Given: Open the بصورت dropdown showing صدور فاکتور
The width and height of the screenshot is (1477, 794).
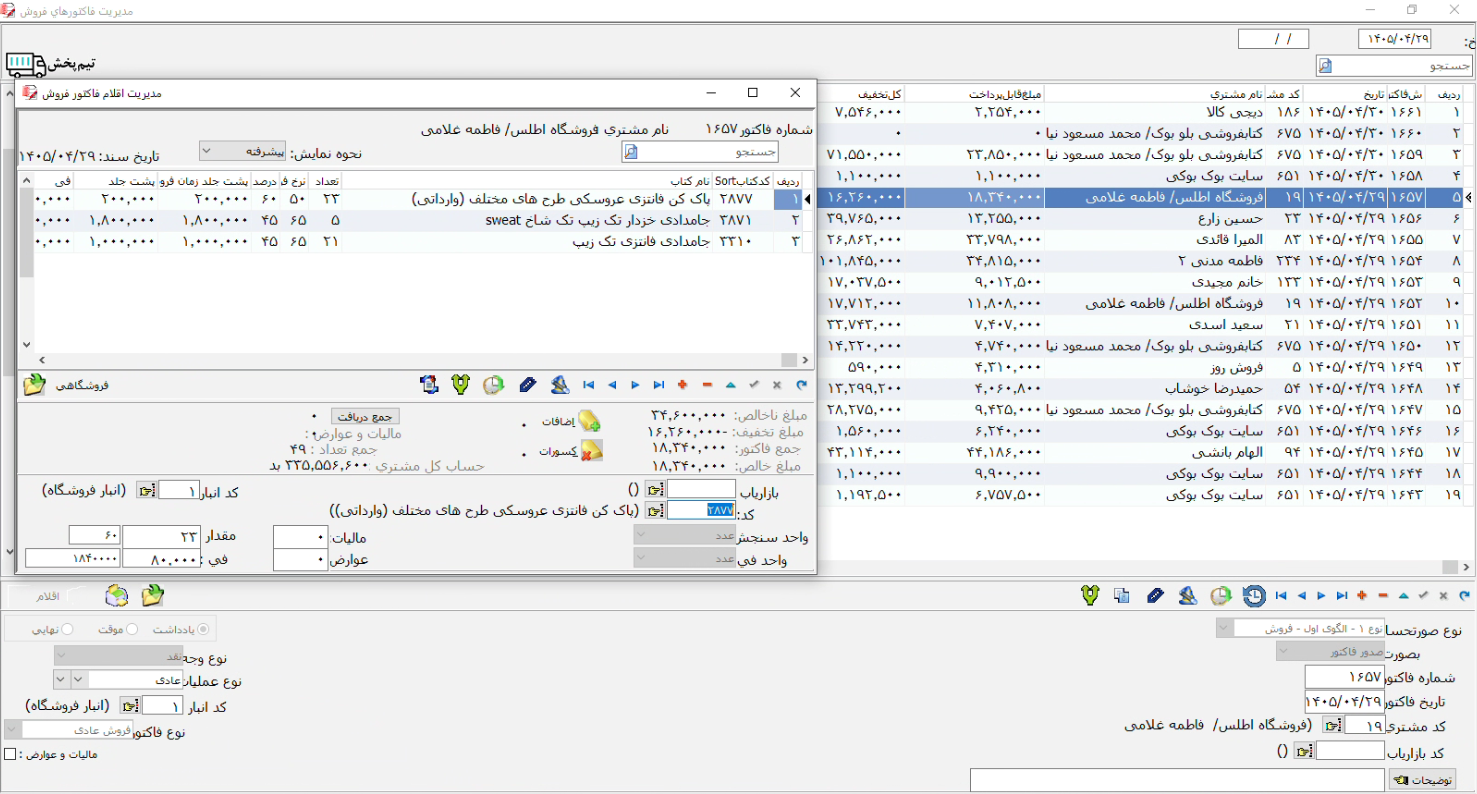Looking at the screenshot, I should tap(1330, 651).
